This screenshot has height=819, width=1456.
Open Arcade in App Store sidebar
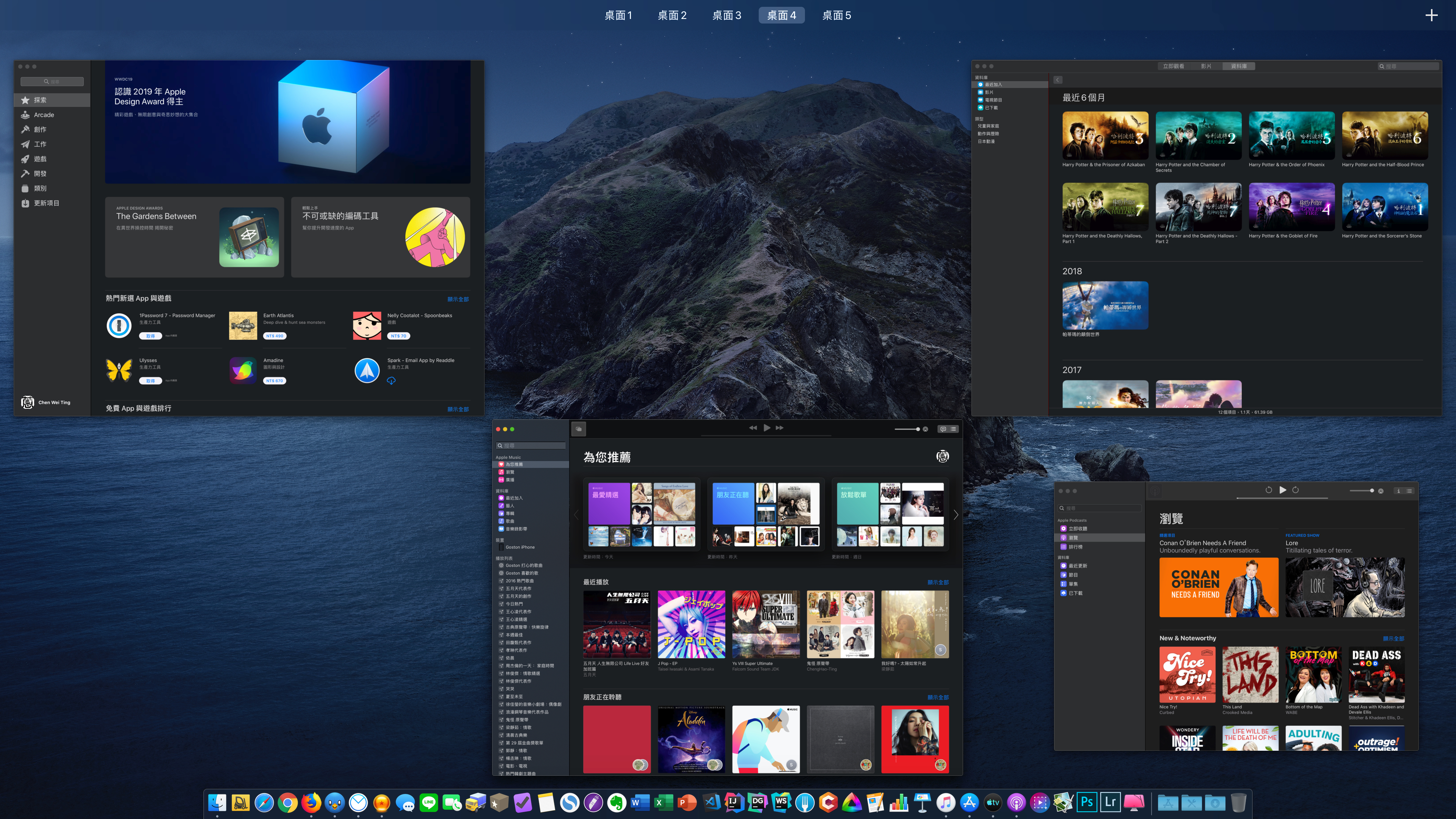44,115
